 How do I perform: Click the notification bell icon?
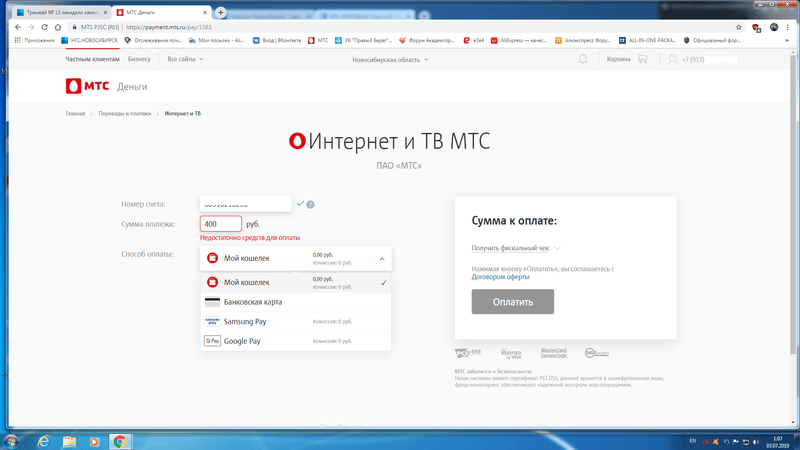click(583, 59)
